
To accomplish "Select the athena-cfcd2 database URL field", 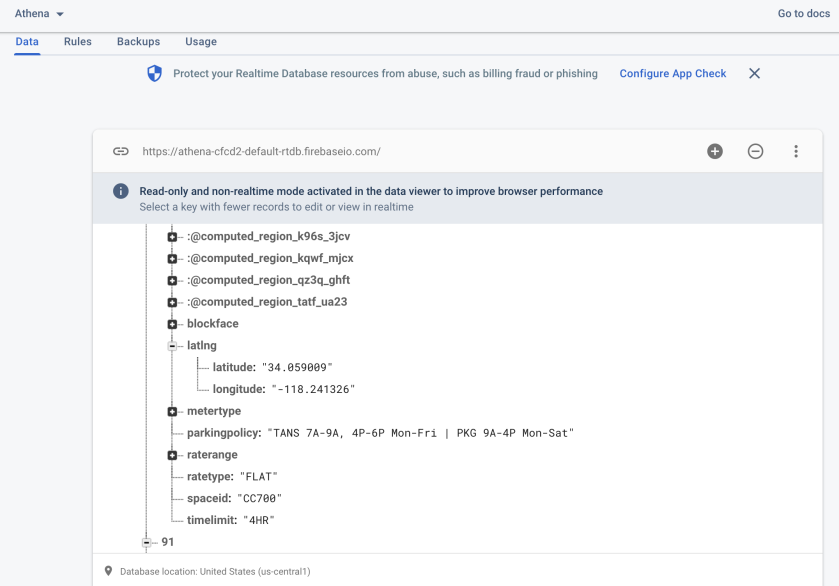I will [x=261, y=151].
